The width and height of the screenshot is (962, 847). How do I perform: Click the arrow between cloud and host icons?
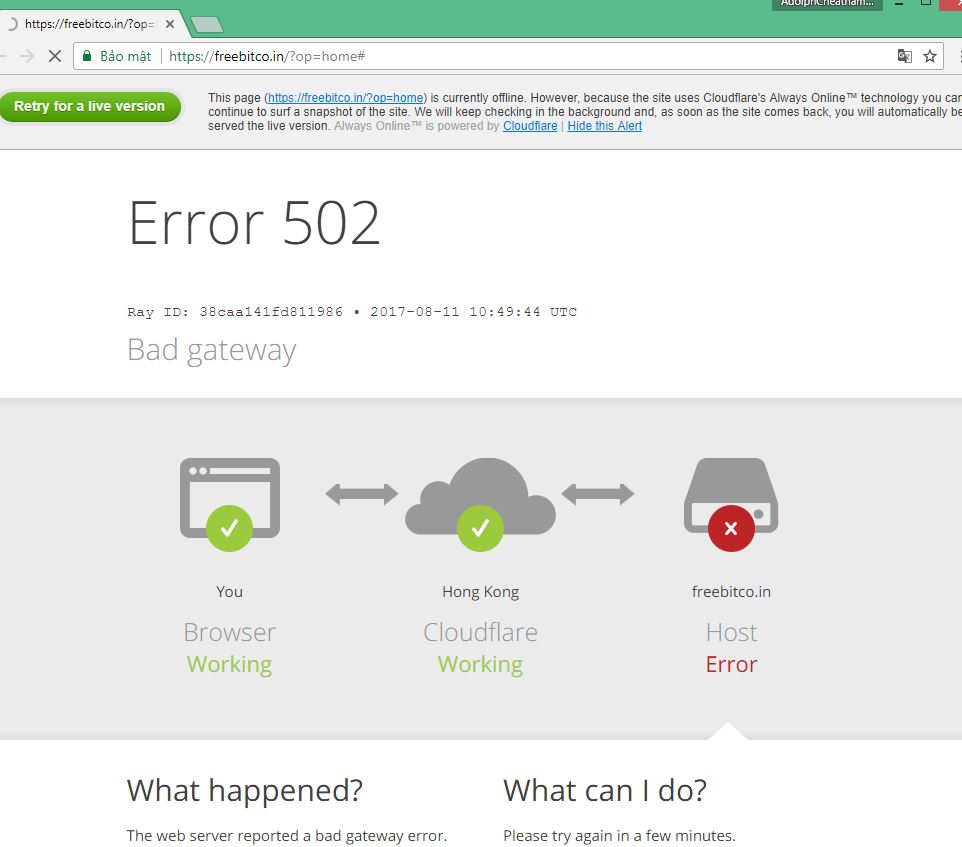598,494
